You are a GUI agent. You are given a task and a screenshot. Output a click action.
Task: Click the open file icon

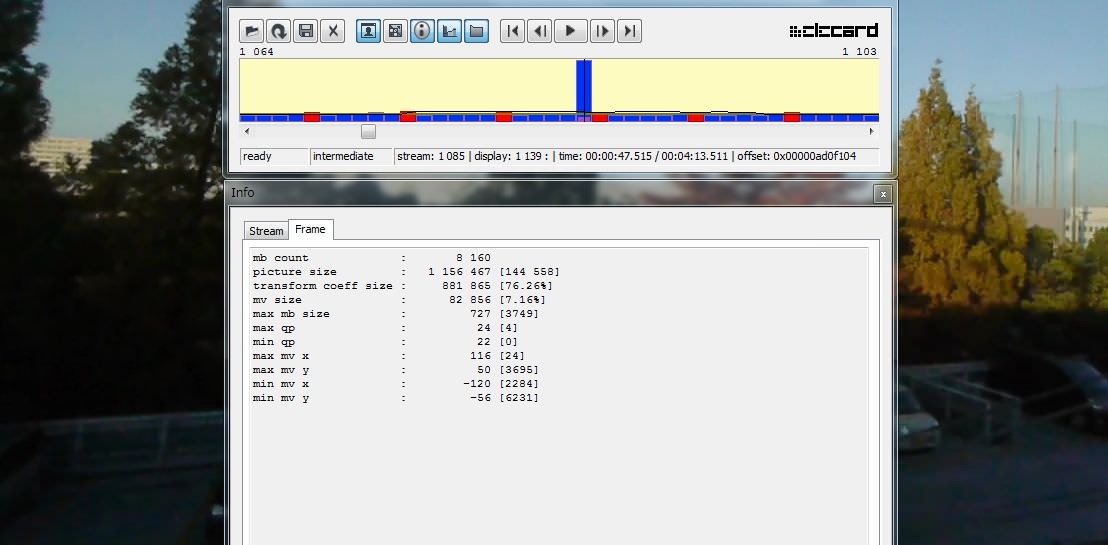click(x=251, y=31)
